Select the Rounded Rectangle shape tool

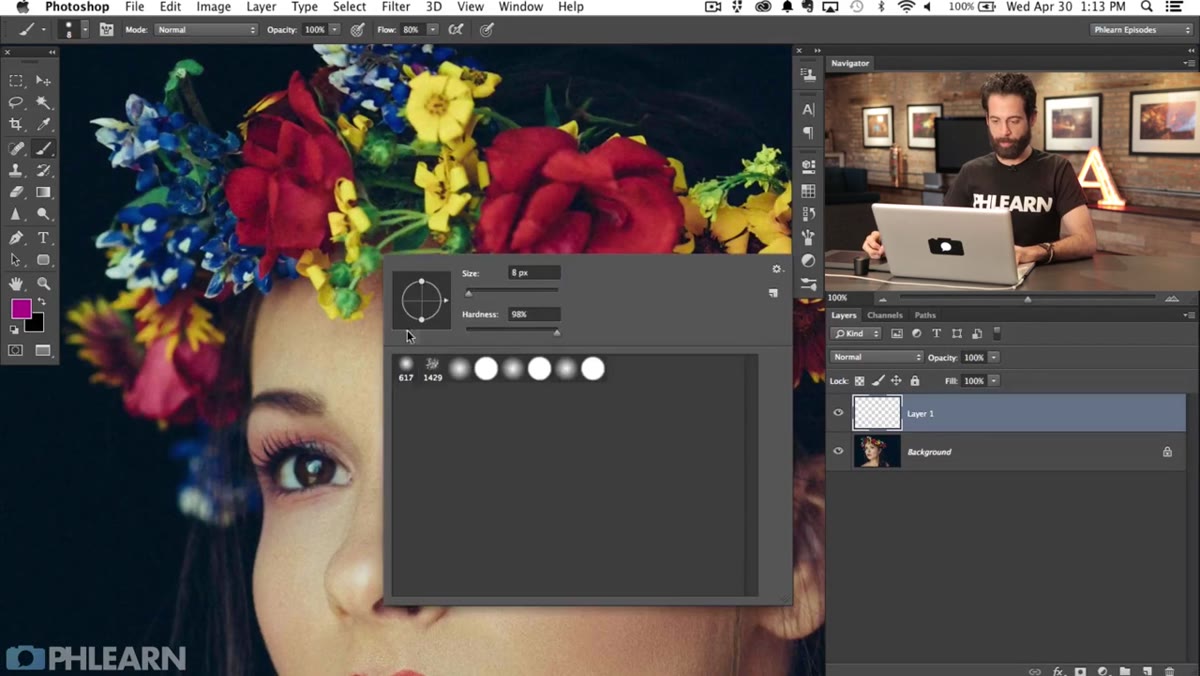coord(43,260)
